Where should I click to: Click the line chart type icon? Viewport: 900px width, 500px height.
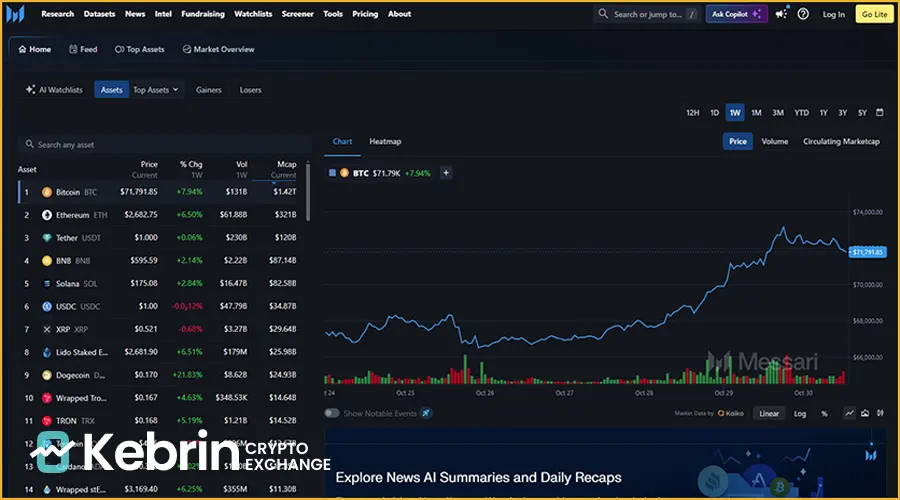pyautogui.click(x=849, y=413)
